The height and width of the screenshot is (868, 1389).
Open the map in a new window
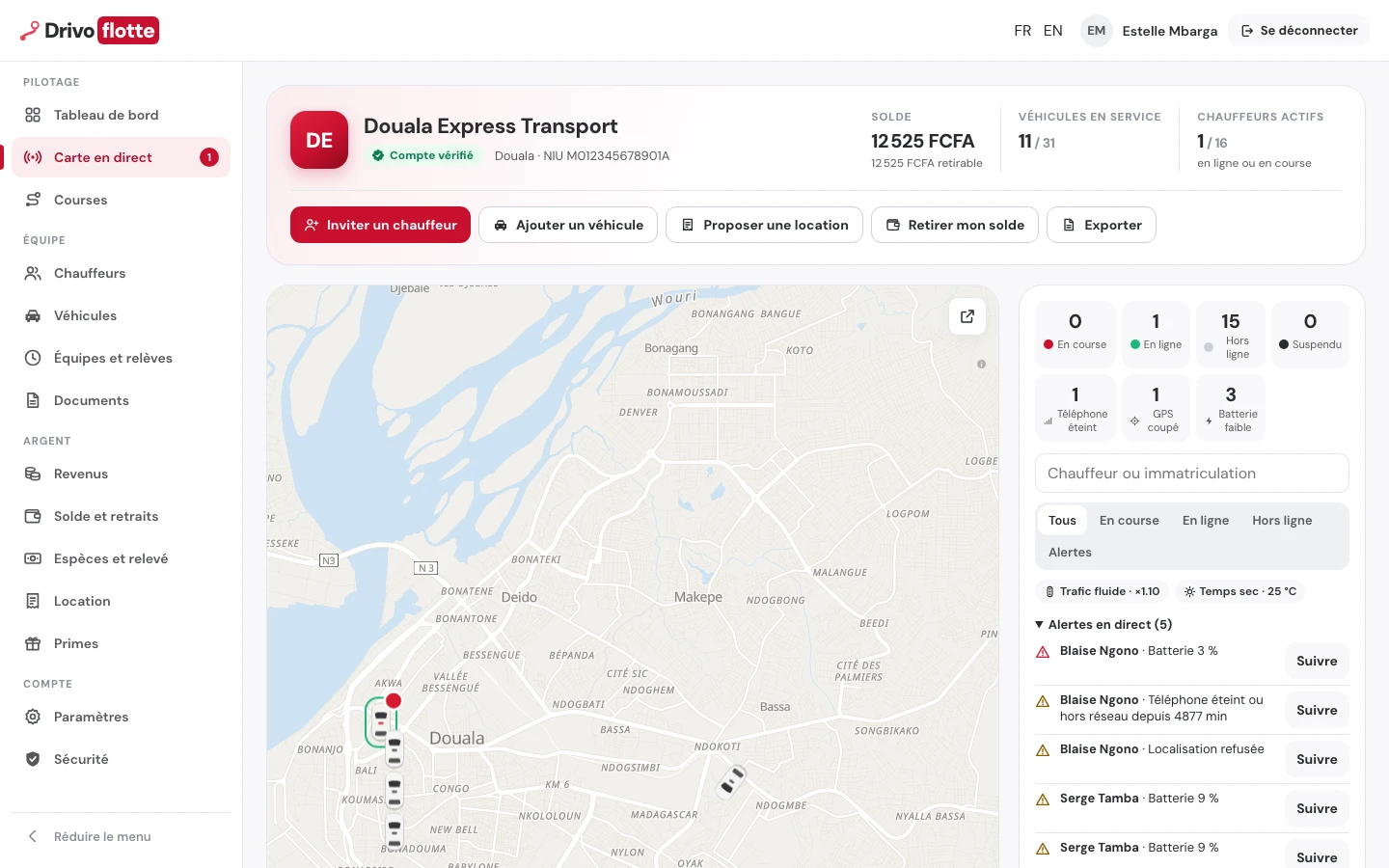click(x=967, y=316)
